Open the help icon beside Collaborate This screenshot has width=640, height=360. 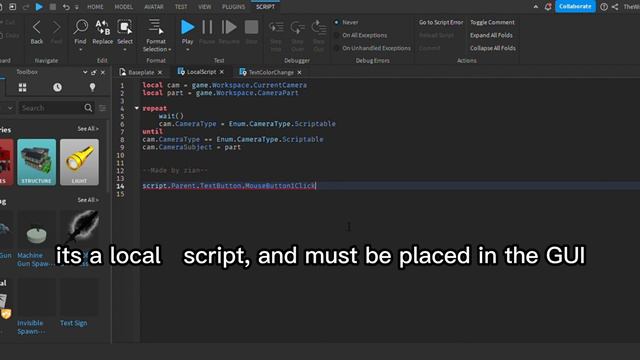pos(604,7)
